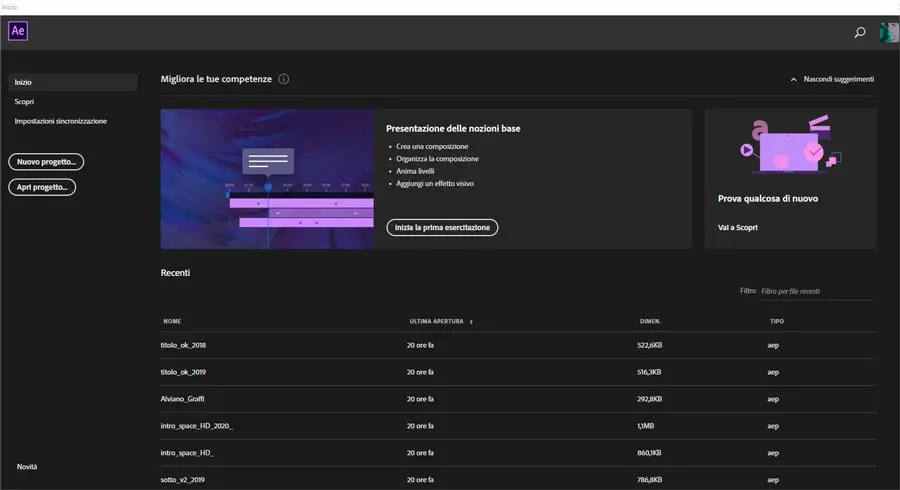Screen dimensions: 900x490
Task: Click Nascondi suggerimenti link
Action: 839,79
